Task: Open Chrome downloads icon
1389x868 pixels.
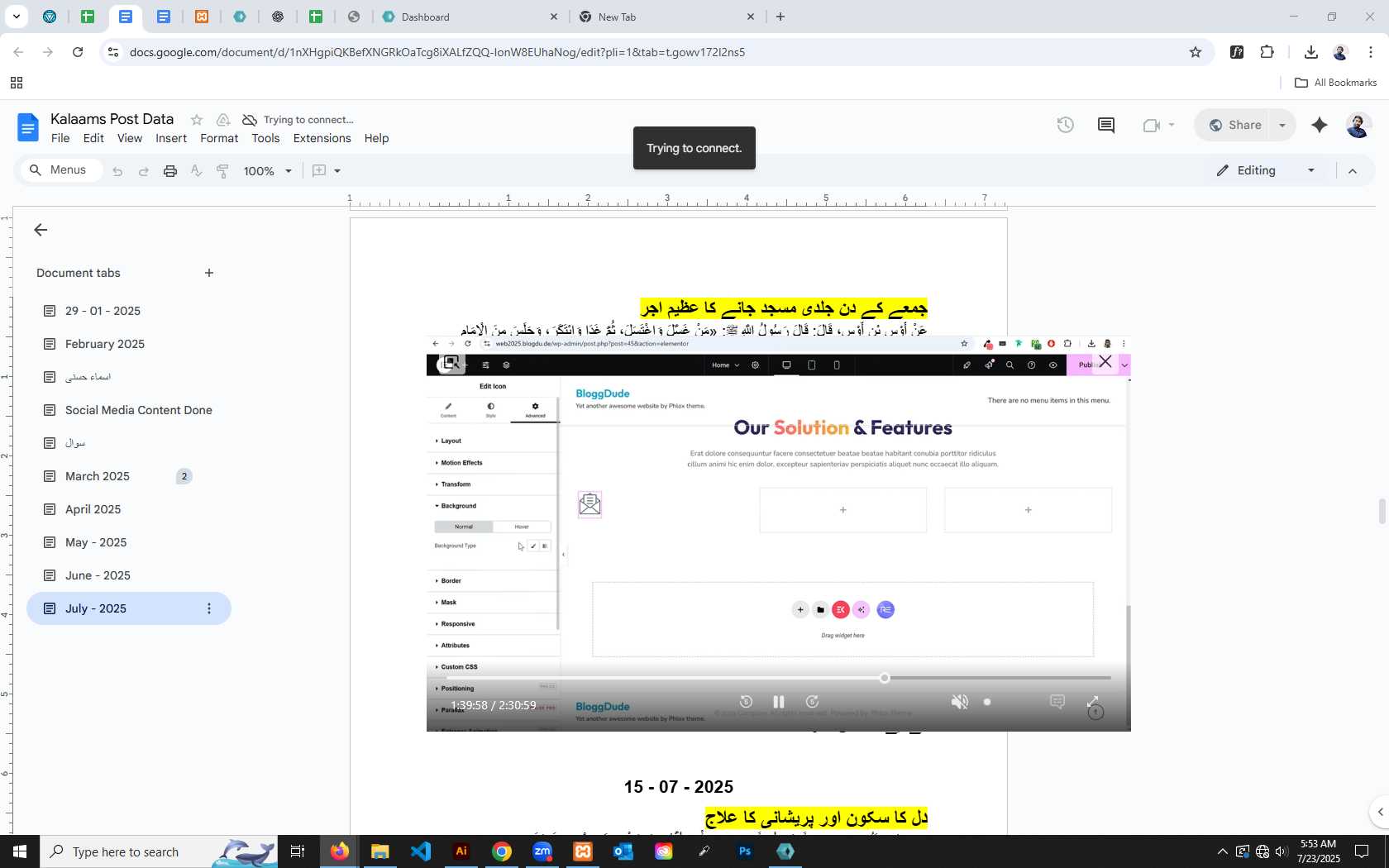Action: tap(1310, 52)
